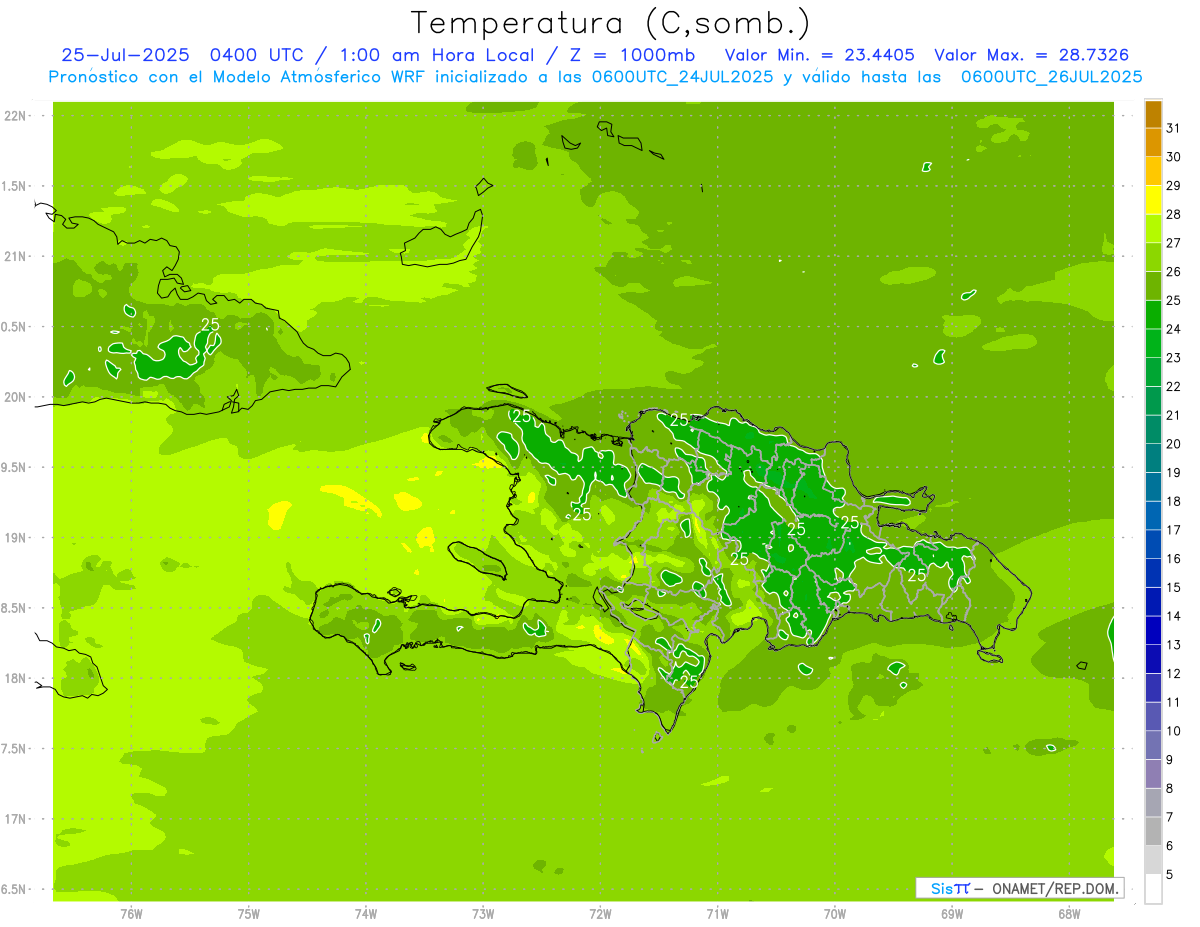Screen dimensions: 1200x927
Task: Click the '68W' longitude axis label
Action: tap(1069, 914)
